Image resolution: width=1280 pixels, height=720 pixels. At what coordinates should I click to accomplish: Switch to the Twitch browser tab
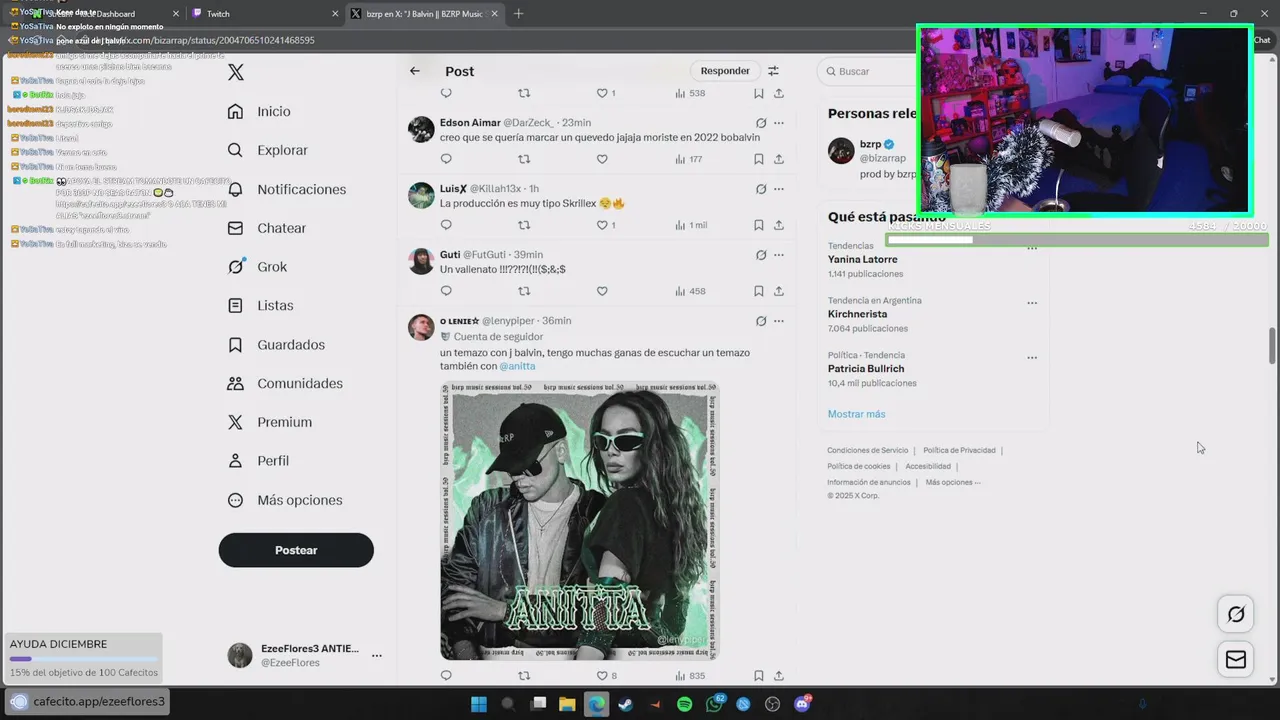[265, 14]
